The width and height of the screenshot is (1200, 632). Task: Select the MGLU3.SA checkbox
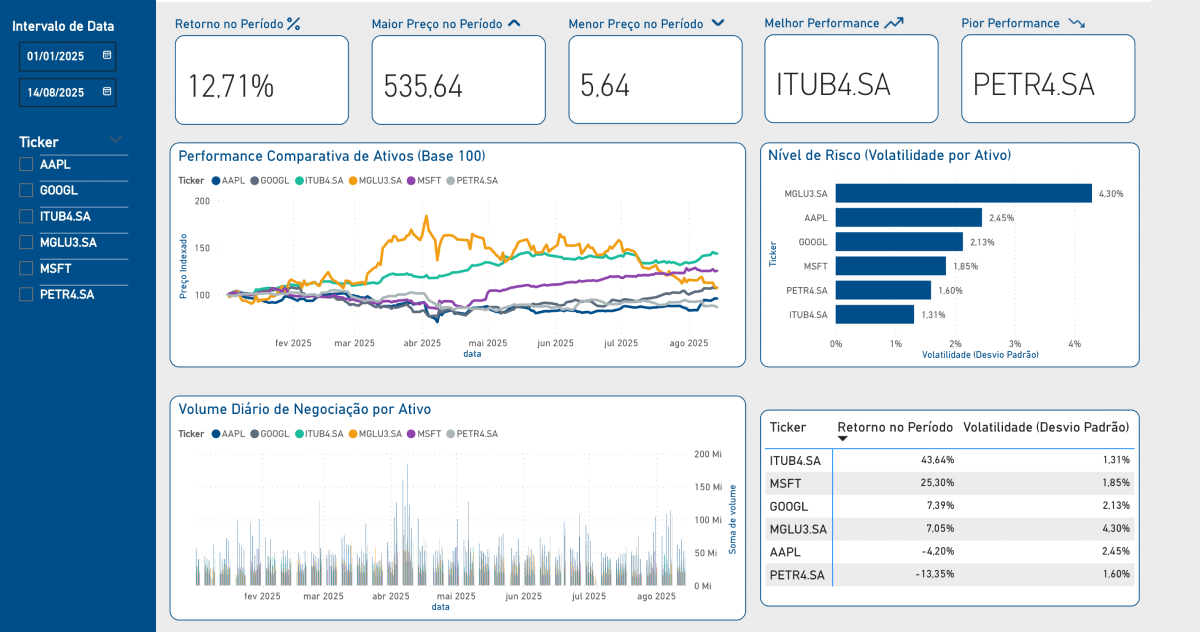26,242
